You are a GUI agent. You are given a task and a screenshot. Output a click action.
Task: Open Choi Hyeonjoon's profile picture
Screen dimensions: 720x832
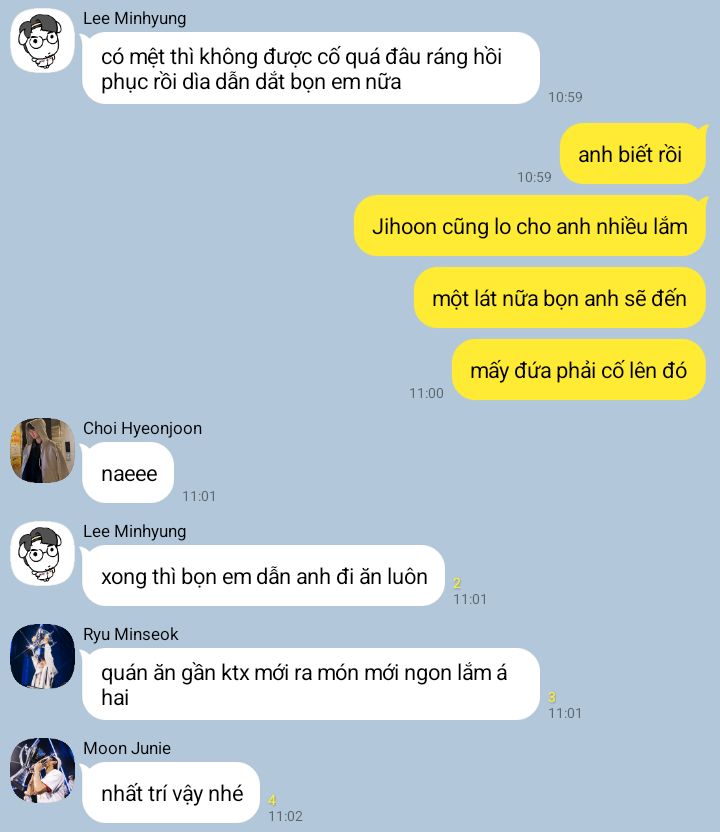pos(42,450)
